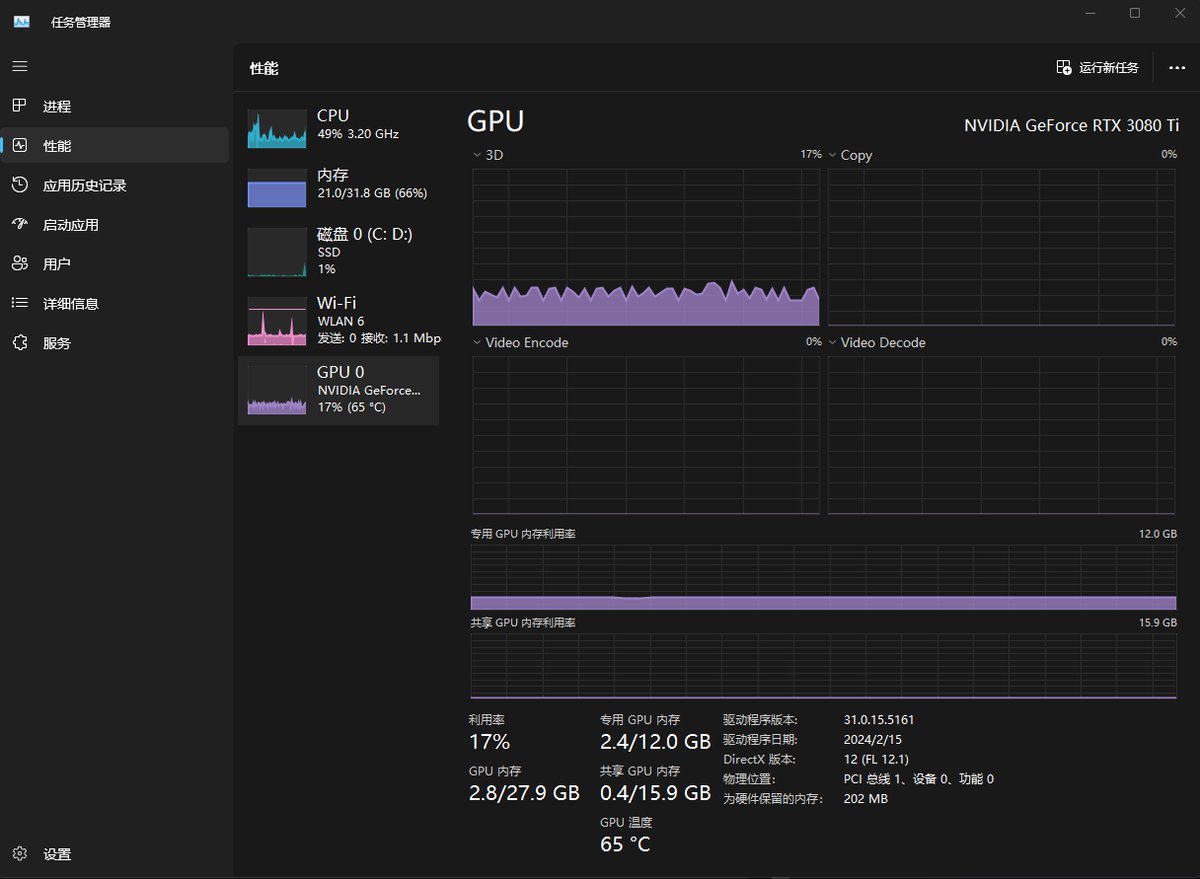Click the 0.4/15.9 GB shared memory value
The width and height of the screenshot is (1200, 879).
coord(655,793)
